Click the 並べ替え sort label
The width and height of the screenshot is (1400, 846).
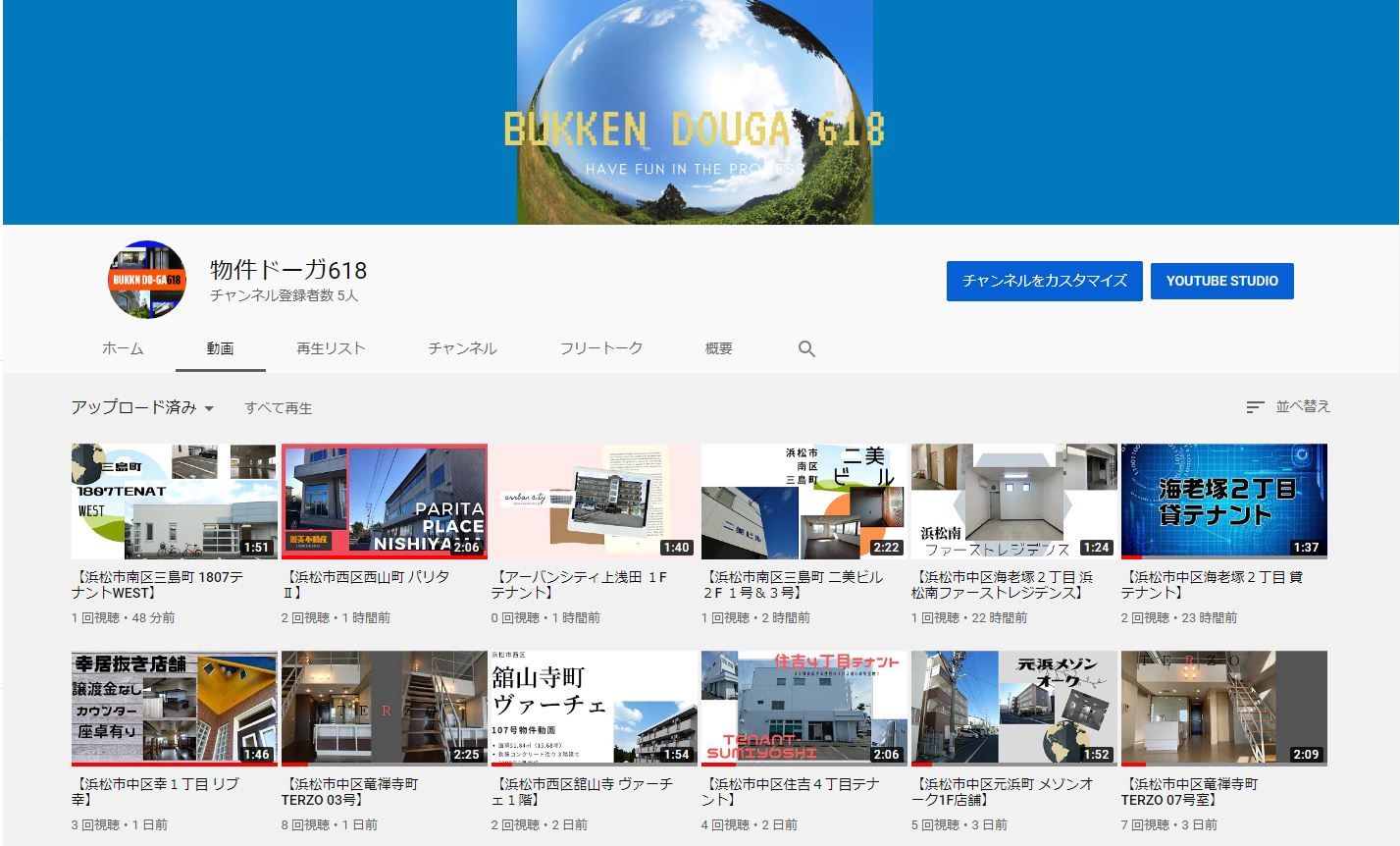click(x=1303, y=406)
